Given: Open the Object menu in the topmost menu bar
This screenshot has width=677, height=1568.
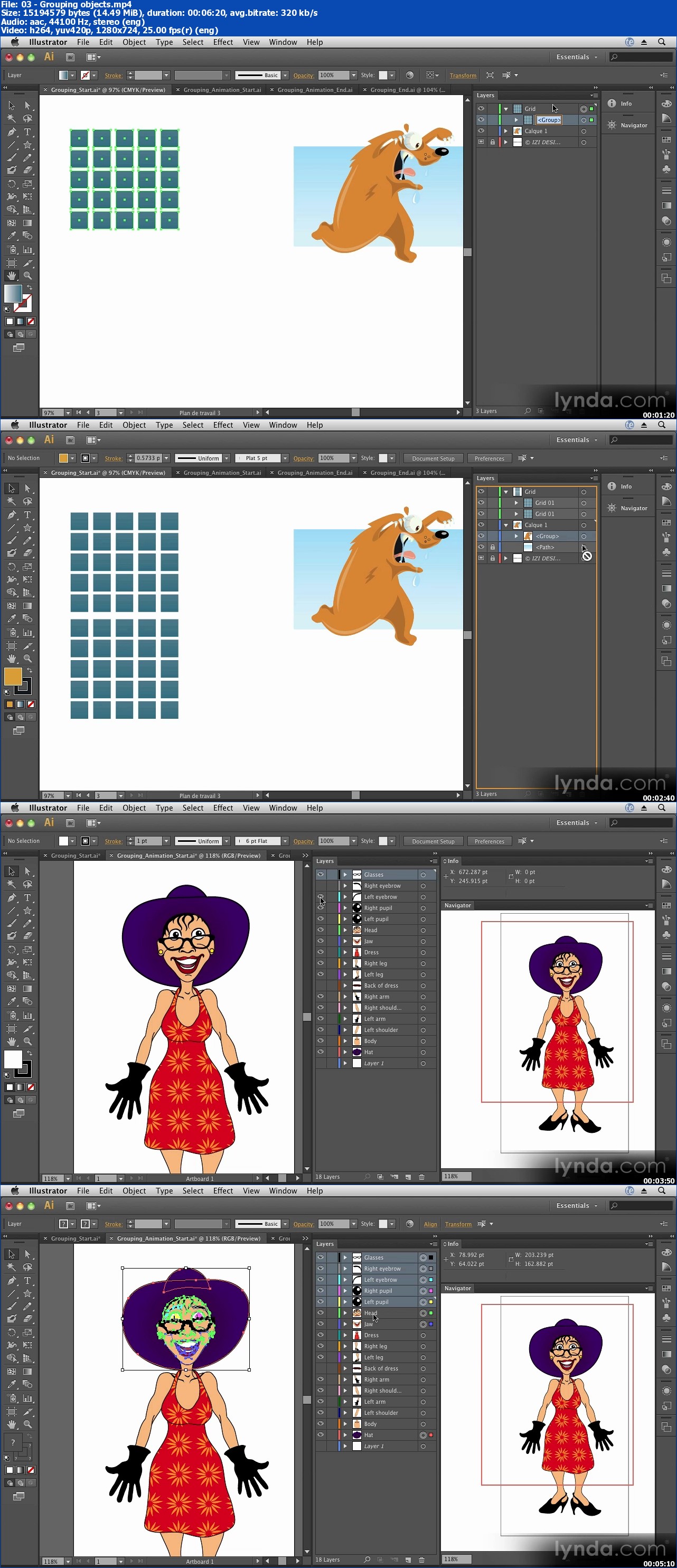Looking at the screenshot, I should point(134,42).
